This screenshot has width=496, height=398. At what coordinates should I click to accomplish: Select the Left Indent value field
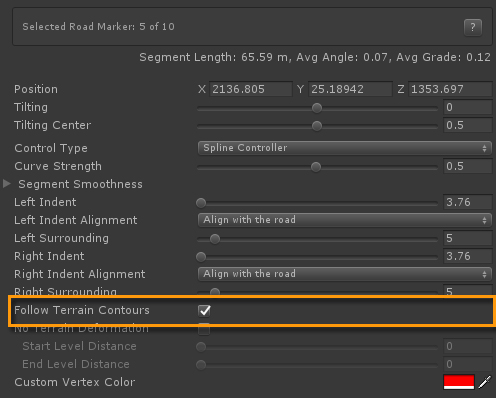click(468, 202)
